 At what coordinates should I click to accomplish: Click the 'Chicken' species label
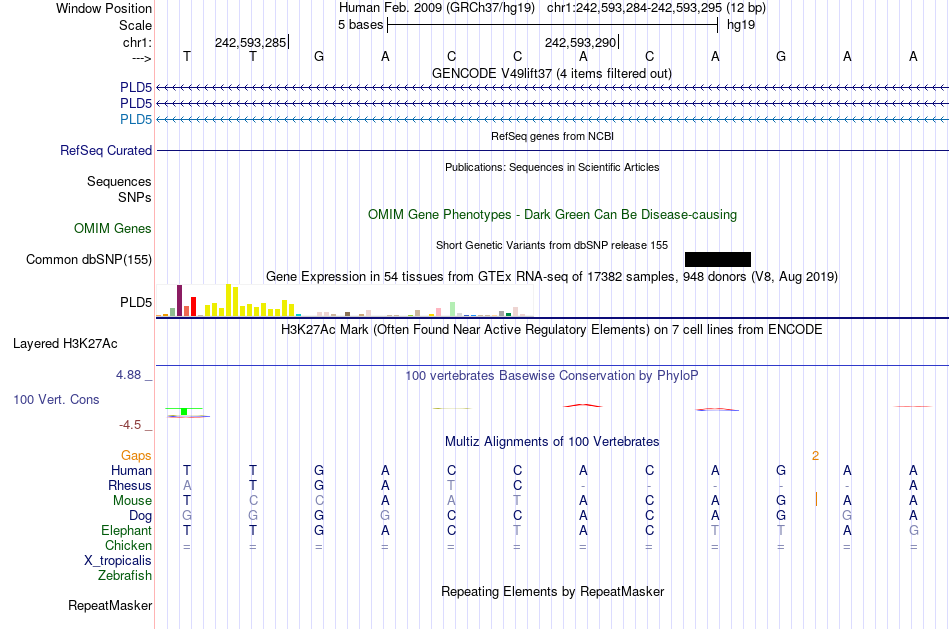point(128,545)
